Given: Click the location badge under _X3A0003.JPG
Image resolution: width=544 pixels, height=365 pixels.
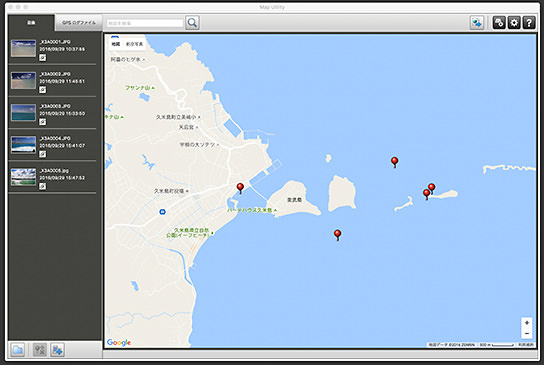Looking at the screenshot, I should [42, 122].
